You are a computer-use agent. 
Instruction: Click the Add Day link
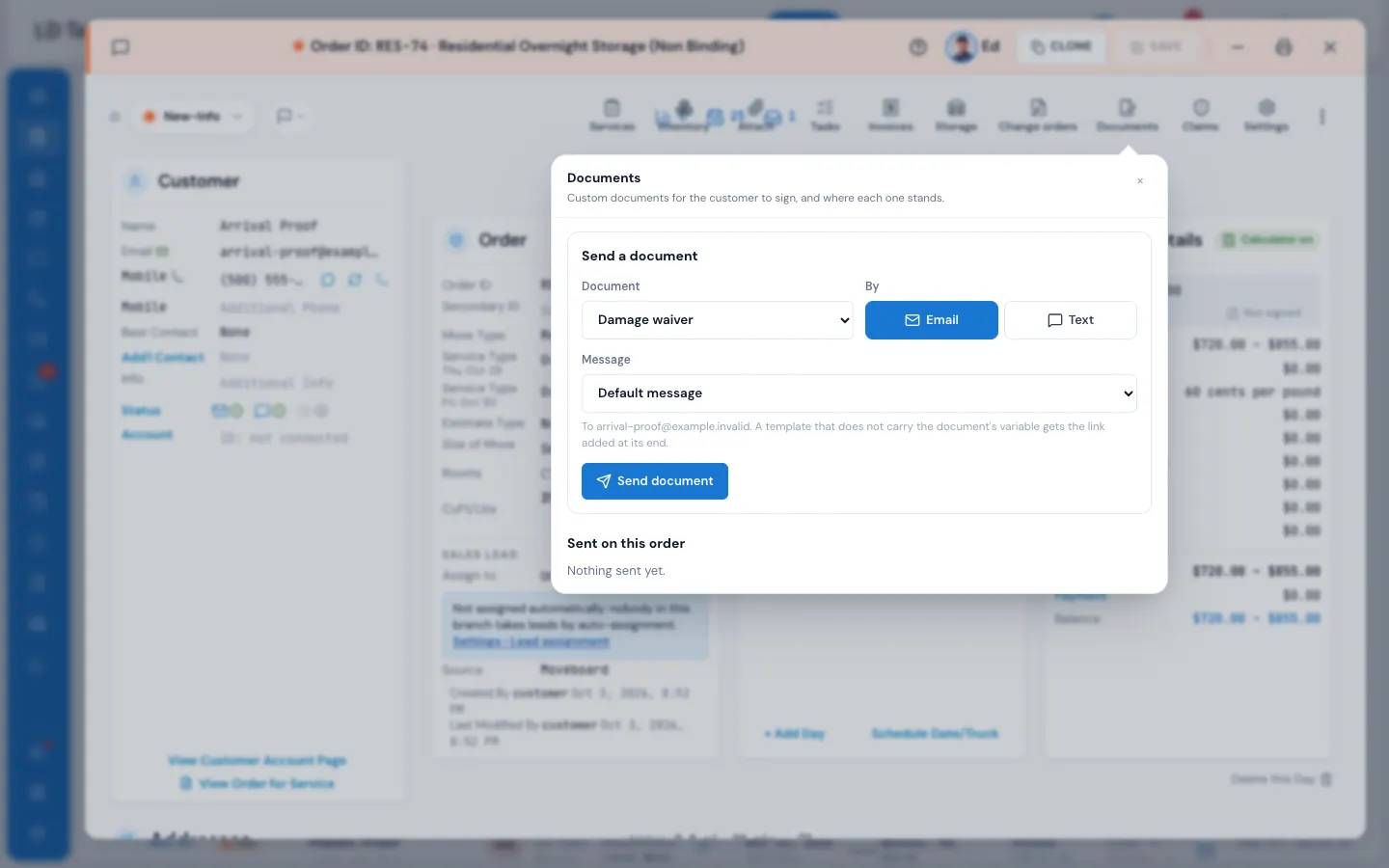pos(795,734)
